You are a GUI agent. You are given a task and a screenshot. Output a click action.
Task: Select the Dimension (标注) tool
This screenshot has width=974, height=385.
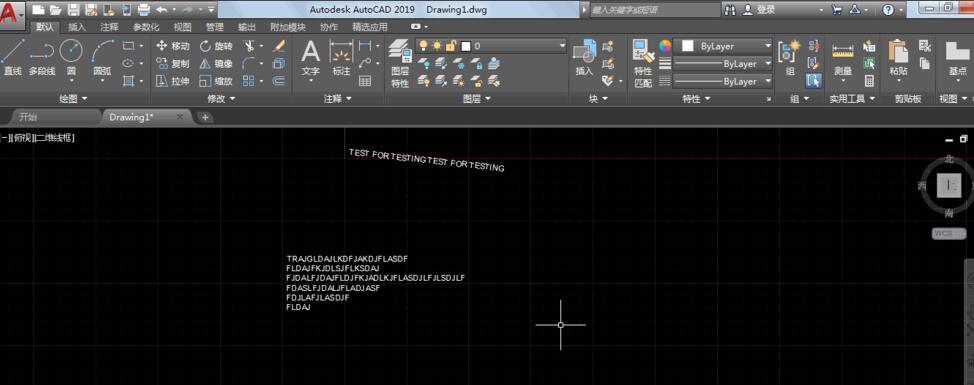pos(341,58)
